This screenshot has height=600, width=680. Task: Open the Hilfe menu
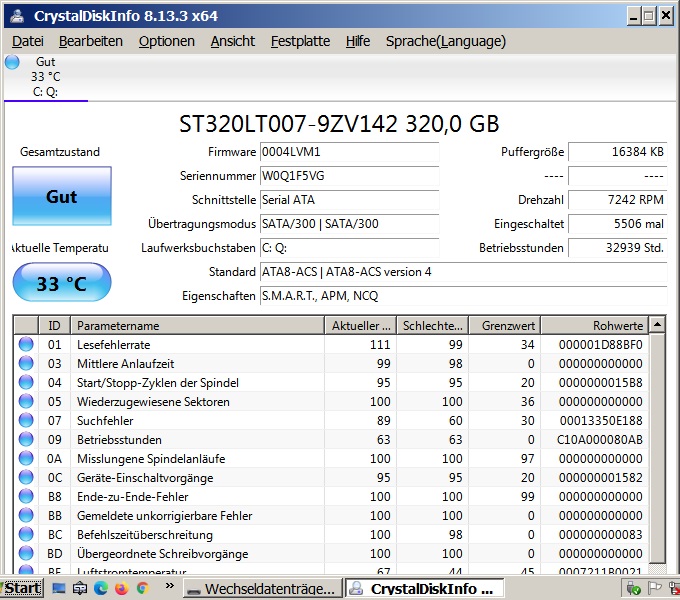pos(358,41)
